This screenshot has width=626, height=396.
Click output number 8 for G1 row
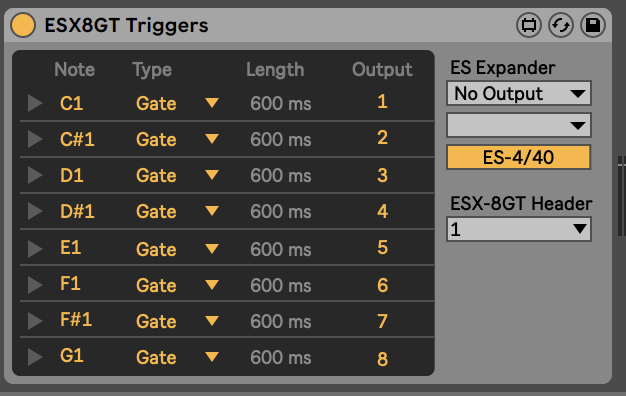382,358
